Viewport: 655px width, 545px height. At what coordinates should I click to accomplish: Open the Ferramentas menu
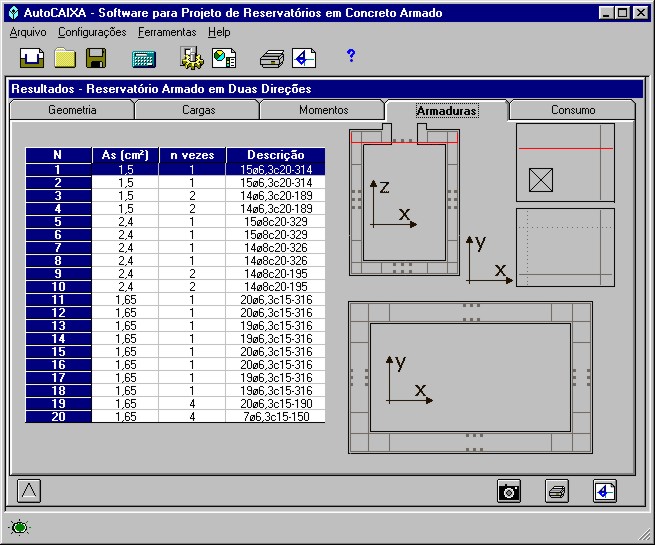pos(167,32)
